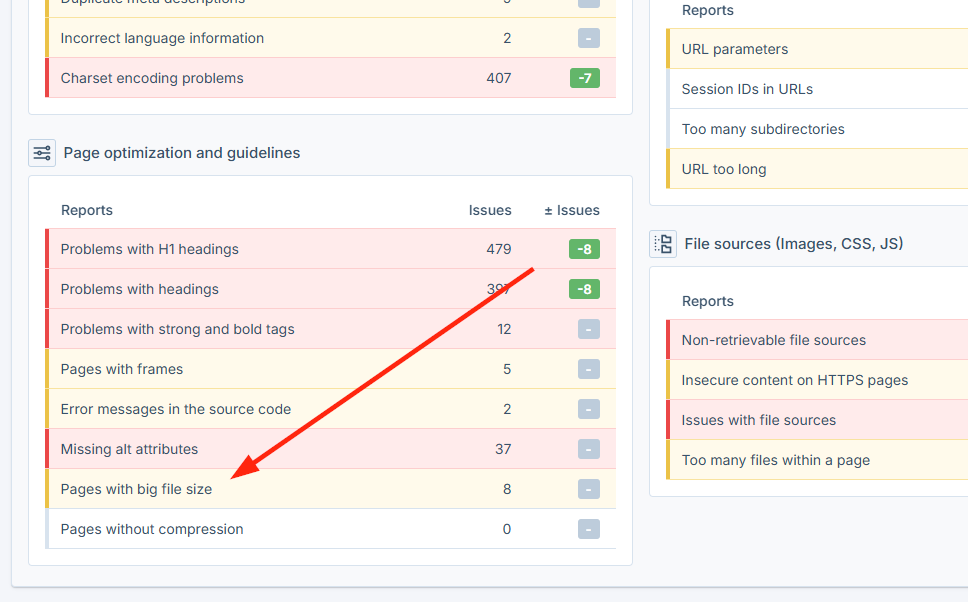Open the Pages with frames report
Screen dimensions: 968x602
coord(121,369)
